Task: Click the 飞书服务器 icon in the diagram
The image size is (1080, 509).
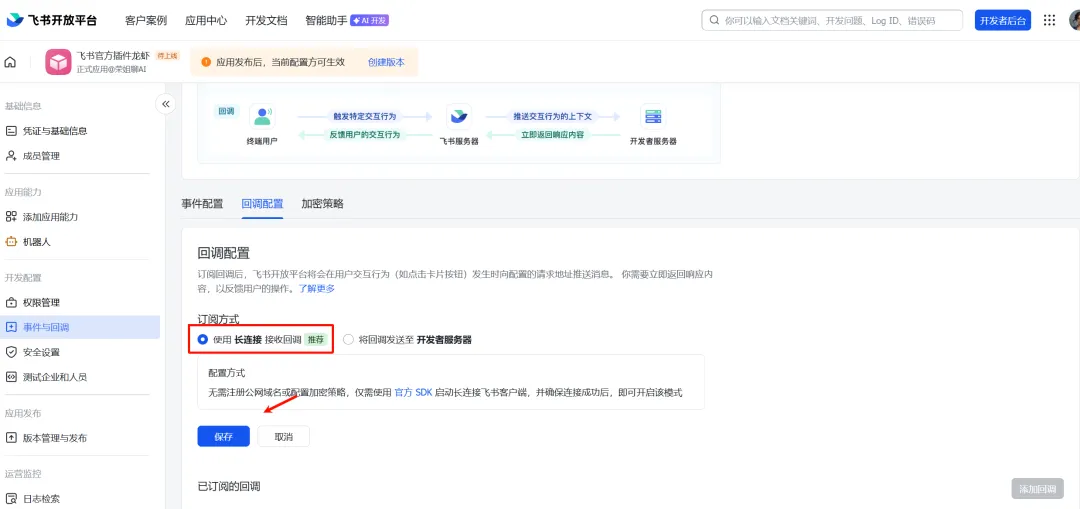Action: (x=459, y=116)
